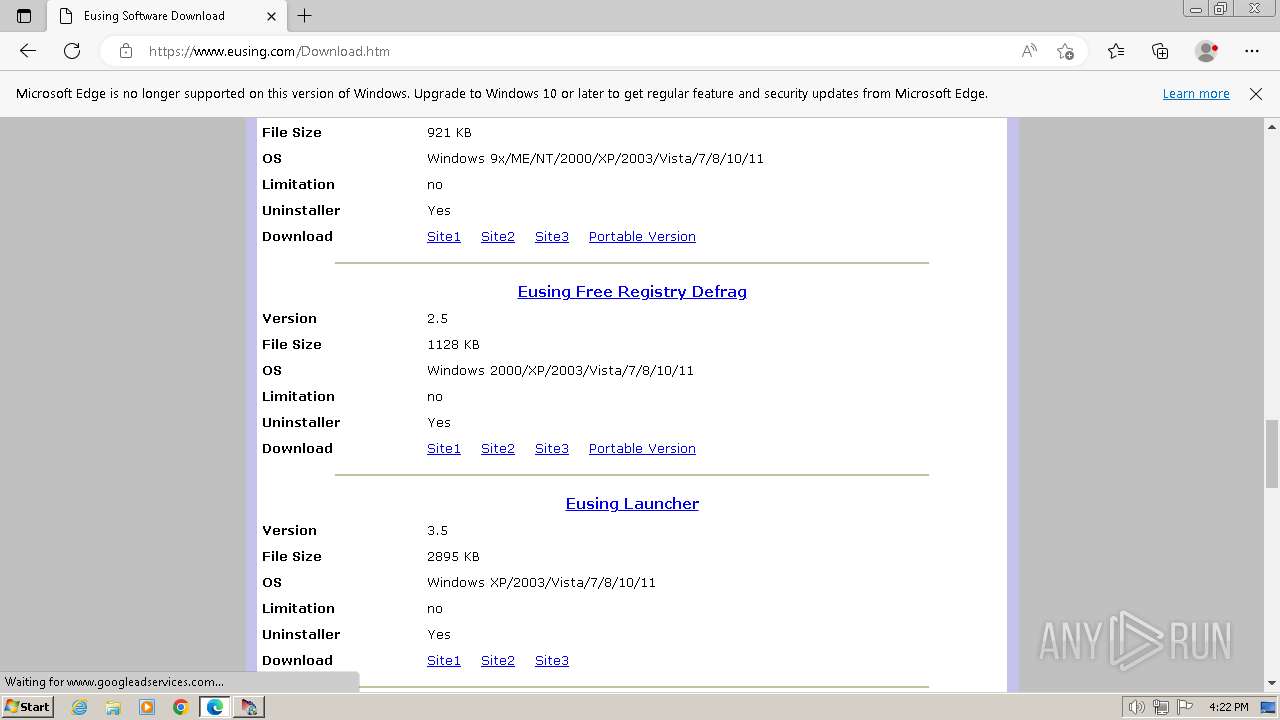Switch to Microsoft Edge taskbar button
The image size is (1280, 720).
point(215,707)
